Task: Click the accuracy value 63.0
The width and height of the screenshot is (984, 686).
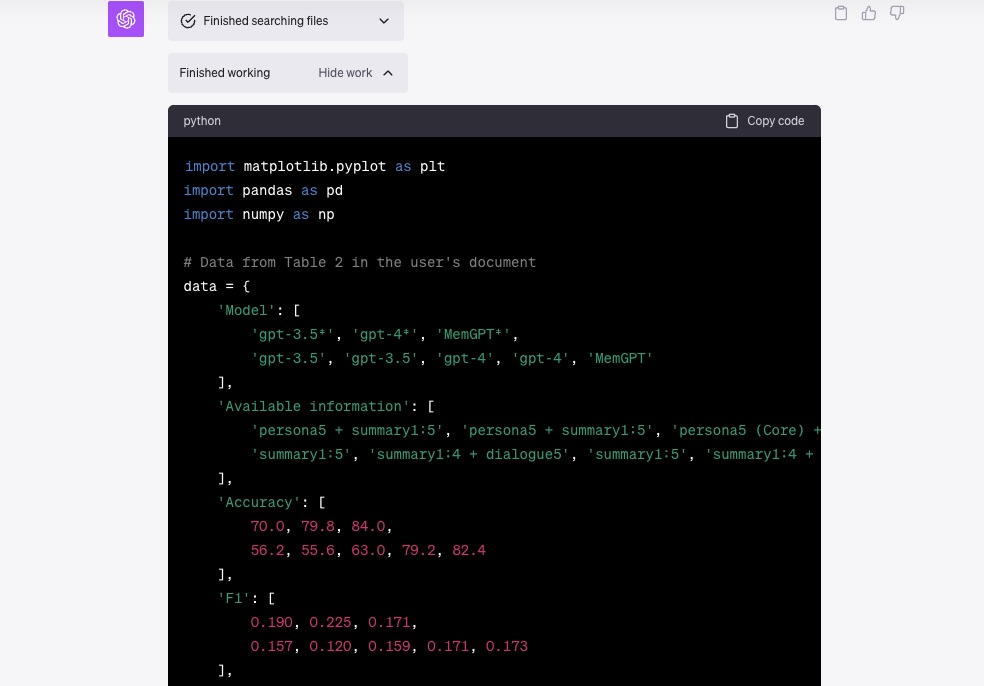Action: tap(368, 550)
